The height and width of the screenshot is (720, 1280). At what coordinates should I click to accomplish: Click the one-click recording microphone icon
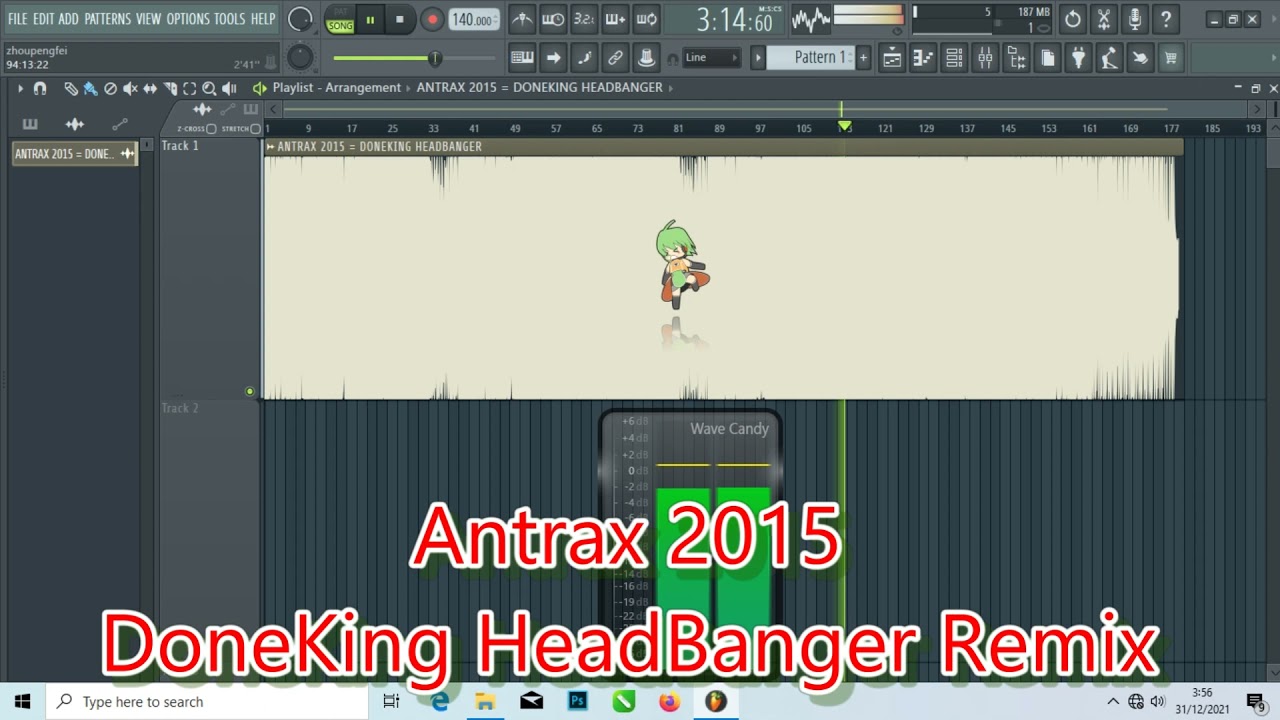[x=1134, y=19]
